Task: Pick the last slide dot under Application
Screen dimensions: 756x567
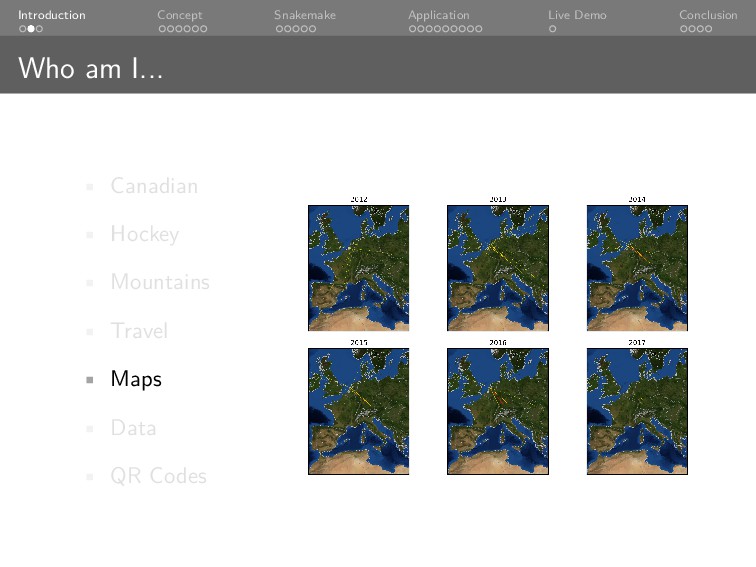Action: pos(478,29)
